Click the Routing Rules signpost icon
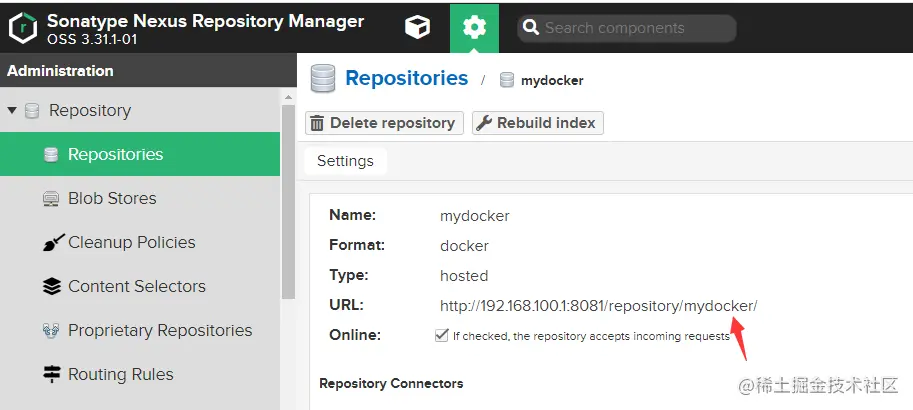The width and height of the screenshot is (913, 410). click(x=52, y=374)
